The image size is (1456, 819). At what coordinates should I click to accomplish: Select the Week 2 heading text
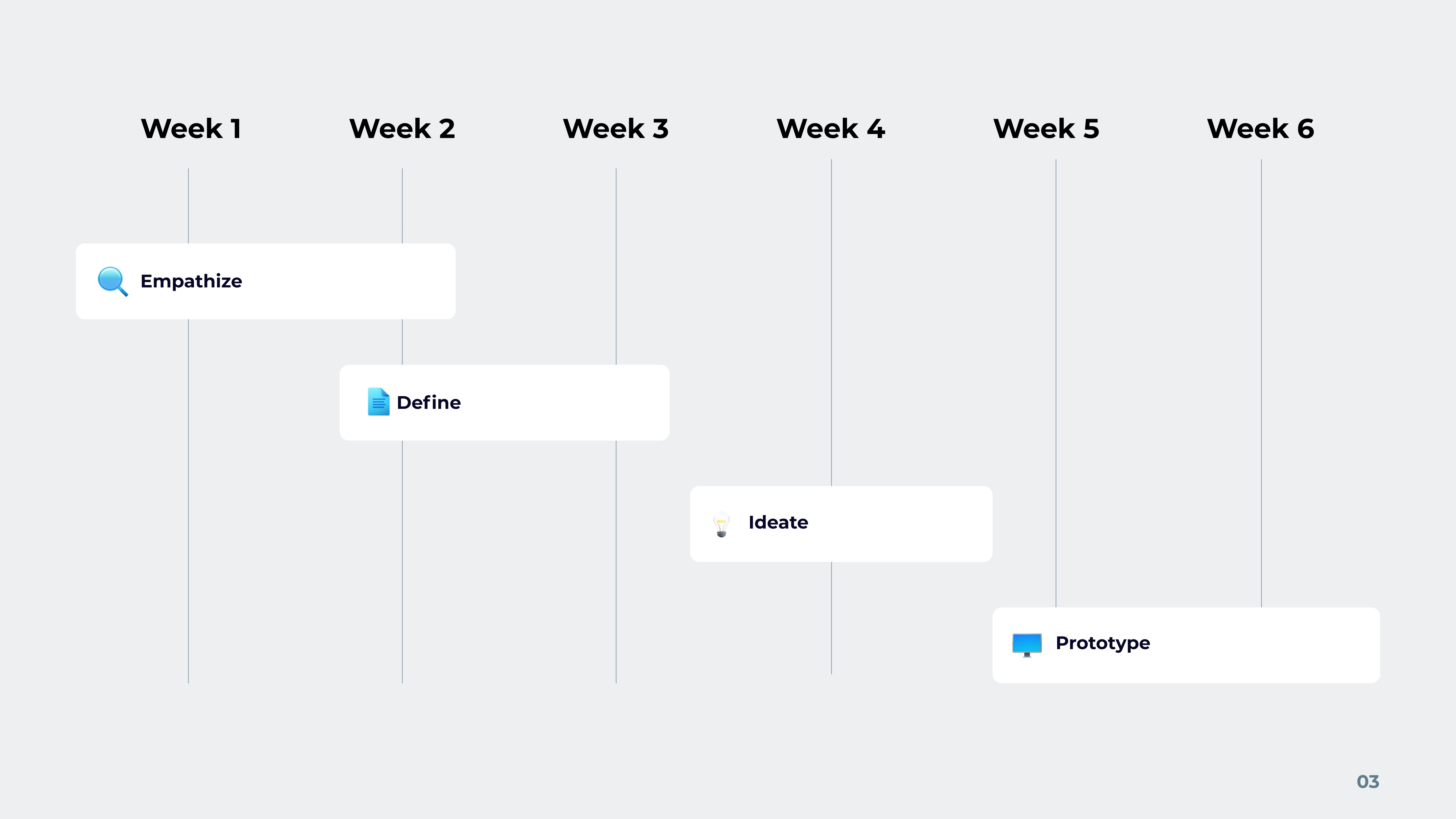tap(402, 129)
